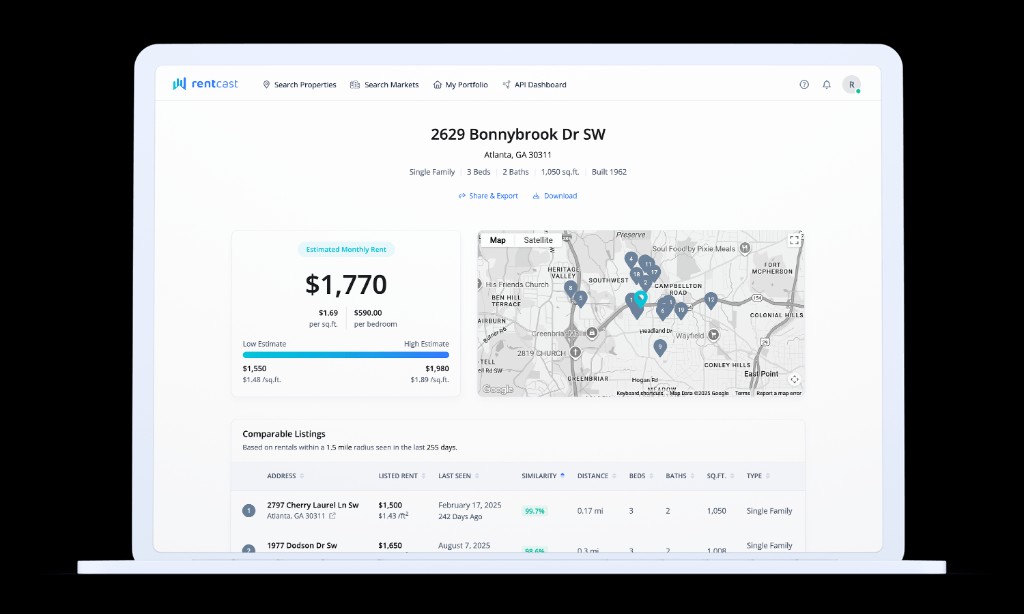Click Soul Food by Pixie Meals marker

click(744, 248)
